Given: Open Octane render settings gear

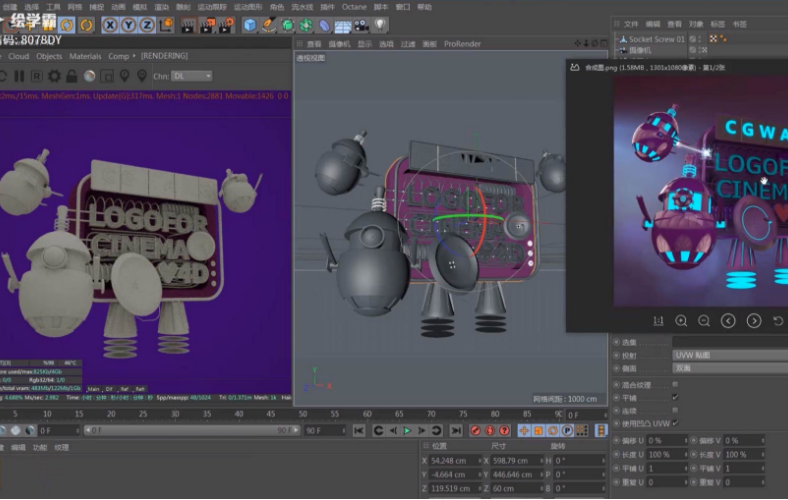Looking at the screenshot, I should click(55, 76).
